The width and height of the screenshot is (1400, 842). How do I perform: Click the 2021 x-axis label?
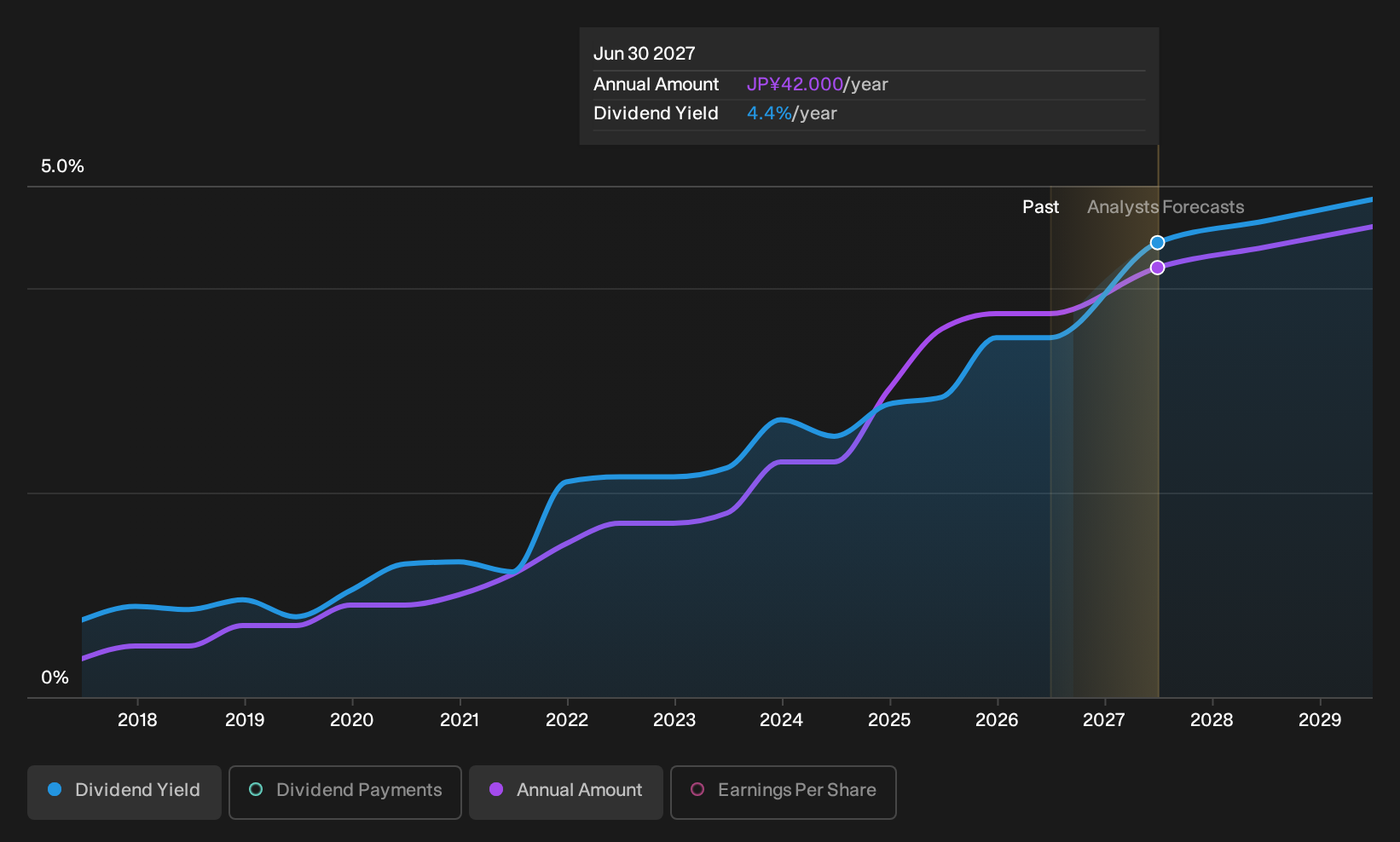pos(460,720)
